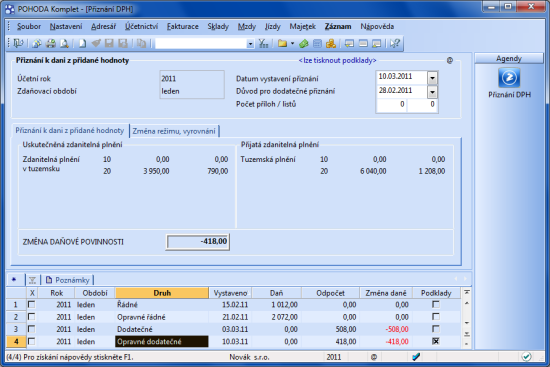The image size is (550, 367).
Task: Select the Opravné dodatečné cell in row 4
Action: coord(162,341)
